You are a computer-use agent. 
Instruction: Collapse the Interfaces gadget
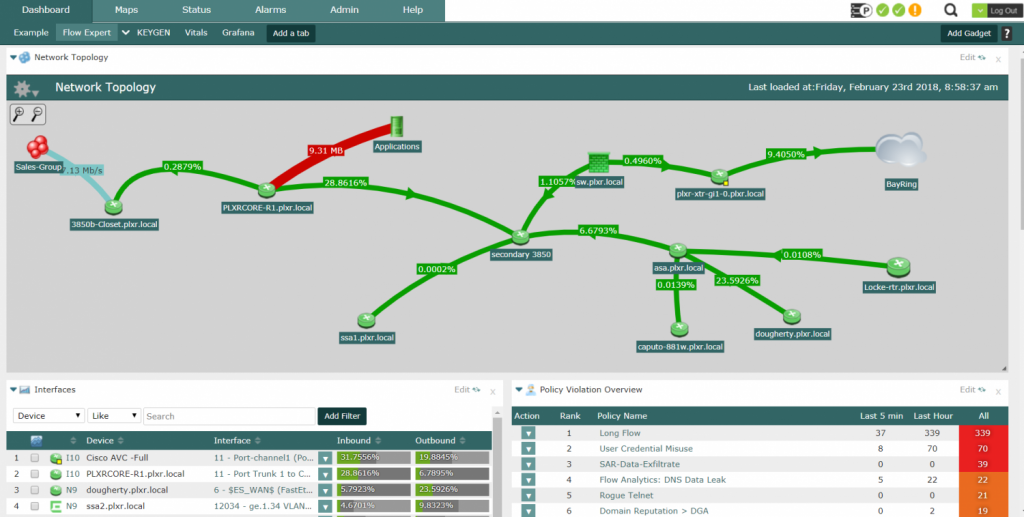pyautogui.click(x=14, y=390)
